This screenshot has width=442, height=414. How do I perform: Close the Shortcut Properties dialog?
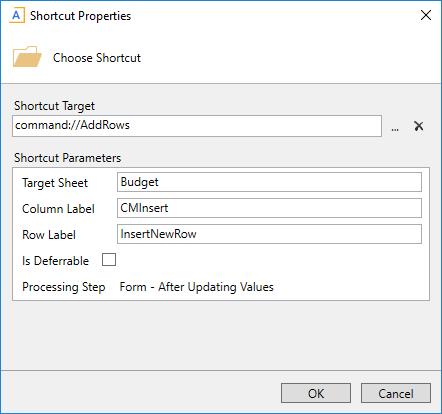pyautogui.click(x=426, y=15)
